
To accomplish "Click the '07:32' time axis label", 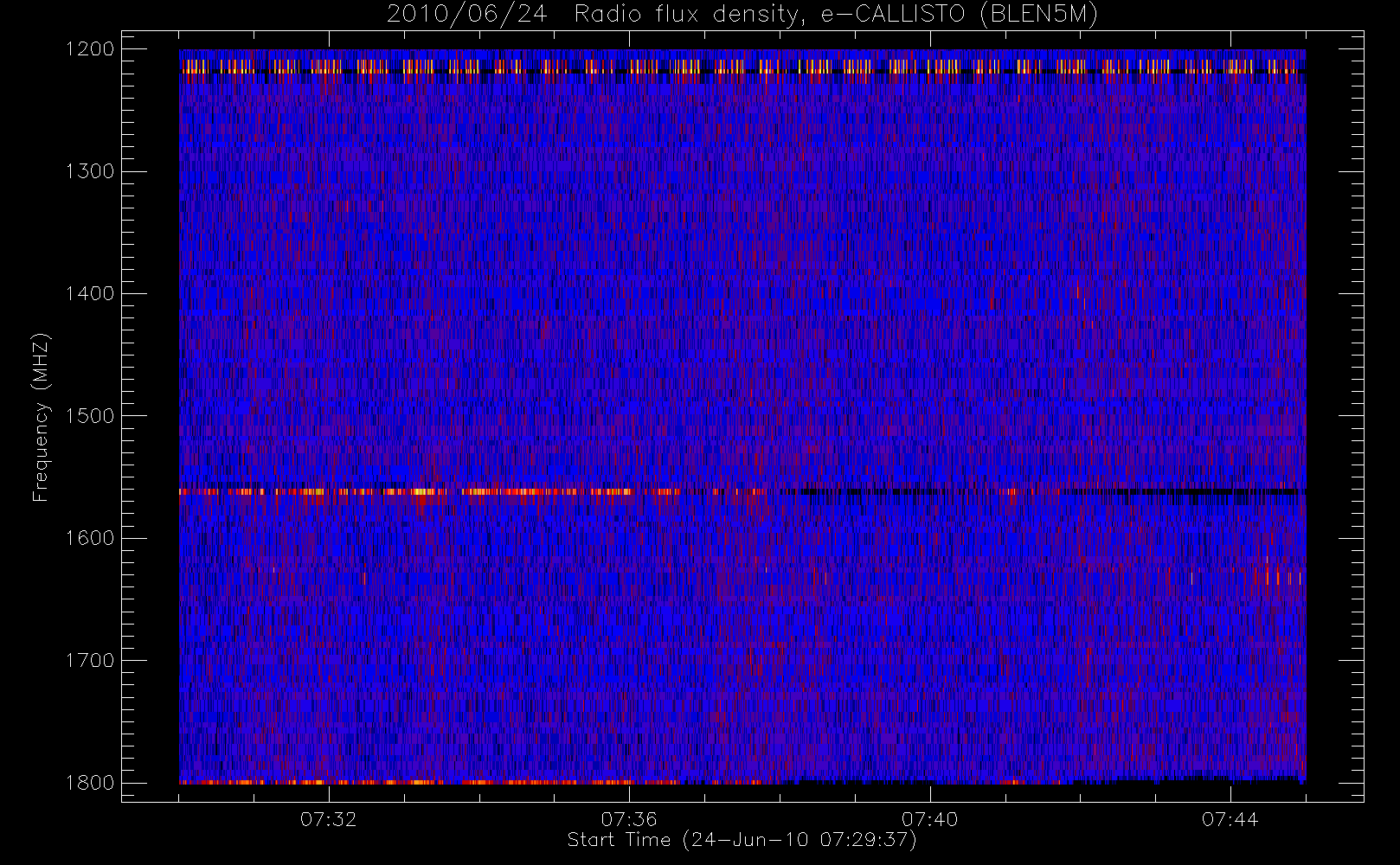I will coord(329,819).
